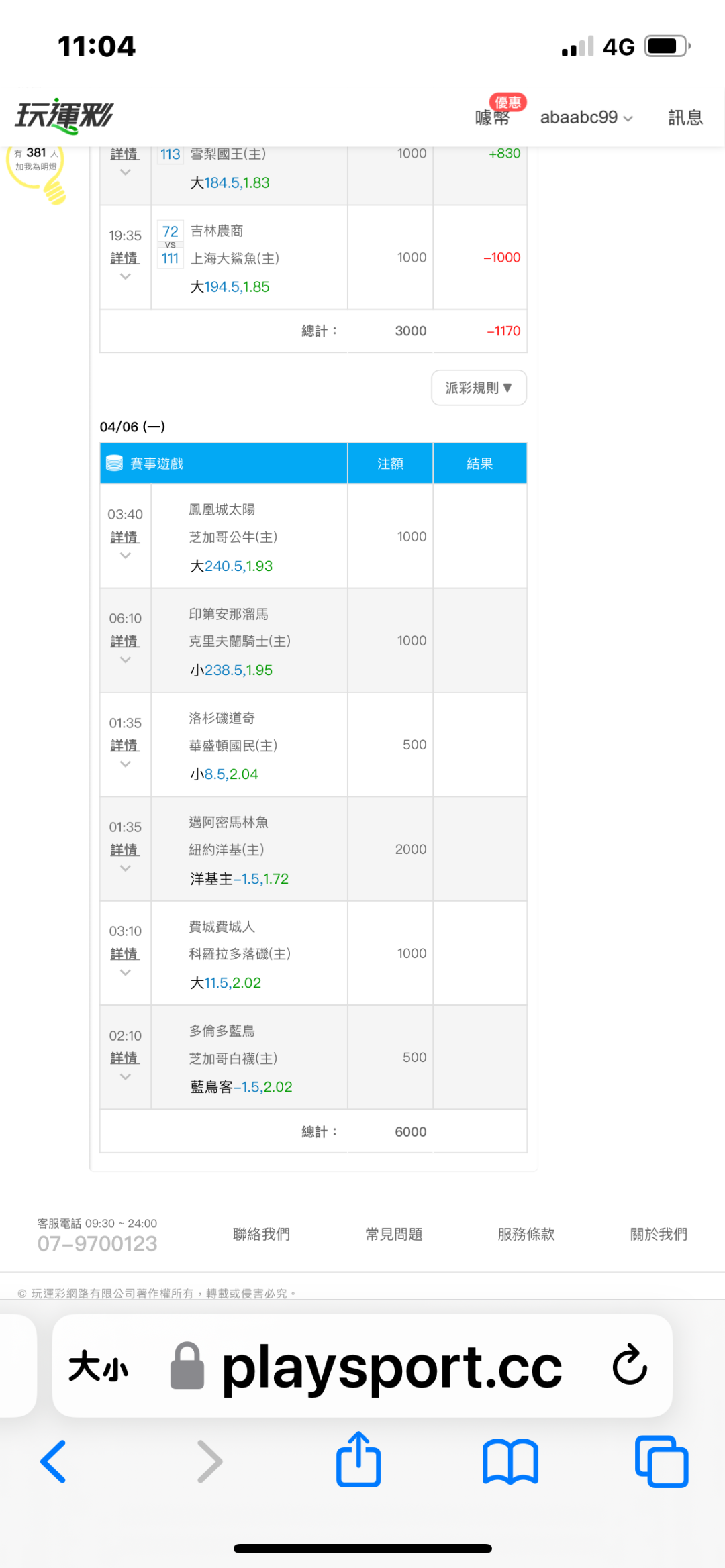Viewport: 725px width, 1568px height.
Task: Tap the Safari back arrow
Action: (x=54, y=1461)
